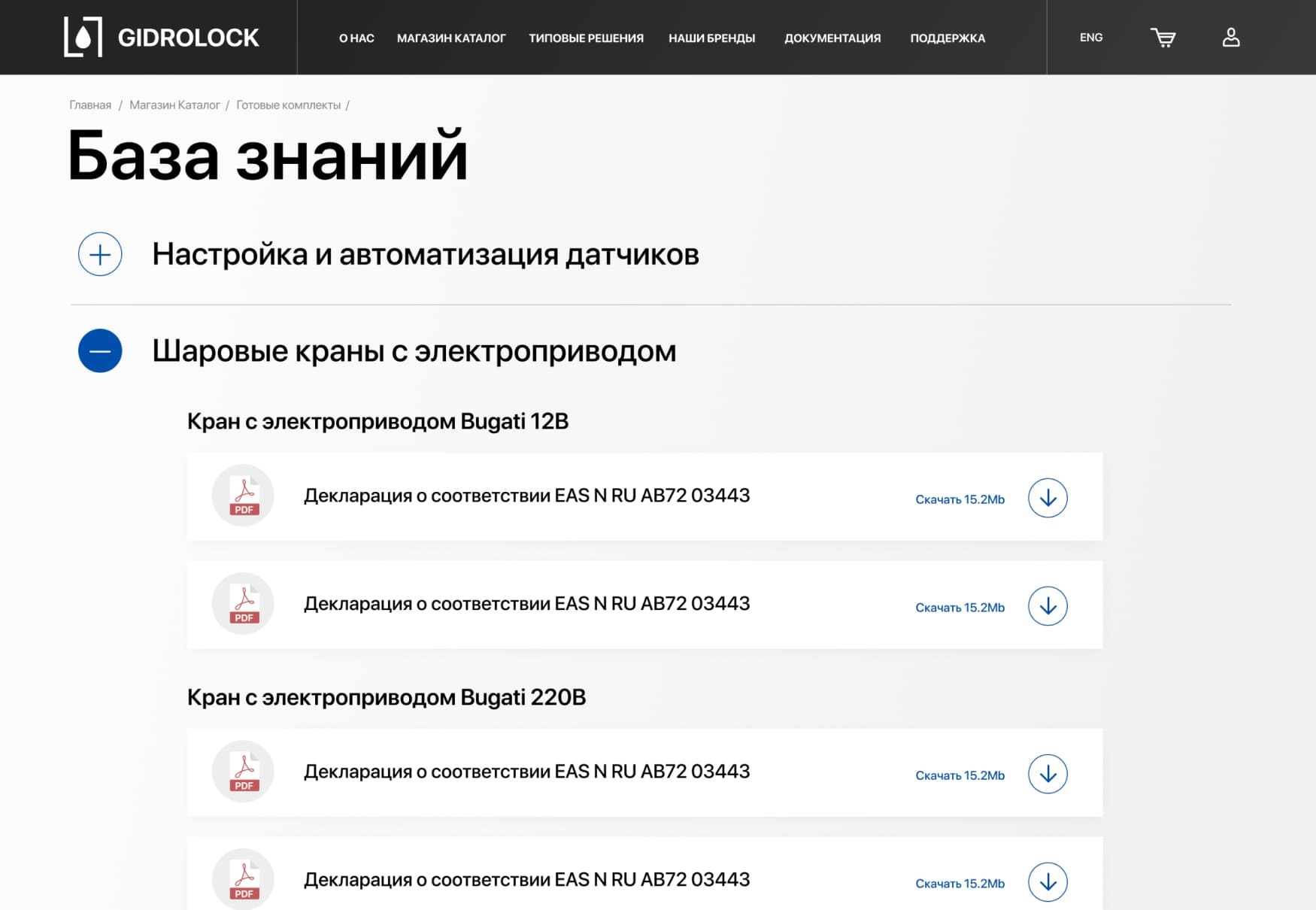Image resolution: width=1316 pixels, height=910 pixels.
Task: Go to Готовые комплекты breadcrumb
Action: click(288, 105)
